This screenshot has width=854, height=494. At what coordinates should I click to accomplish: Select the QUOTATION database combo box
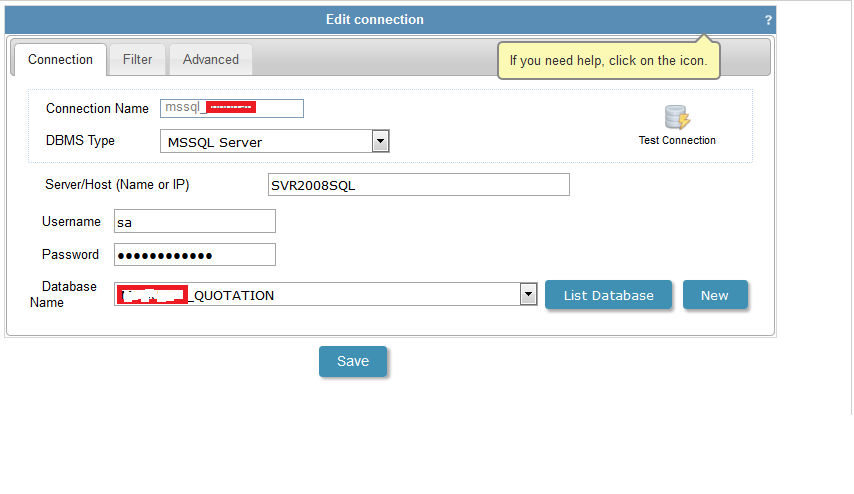coord(320,295)
